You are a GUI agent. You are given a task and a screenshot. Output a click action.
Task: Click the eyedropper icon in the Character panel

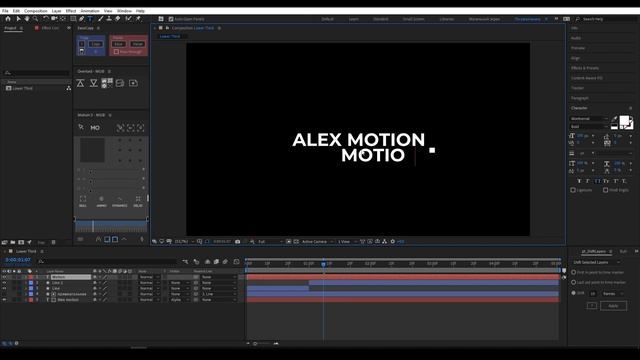615,119
